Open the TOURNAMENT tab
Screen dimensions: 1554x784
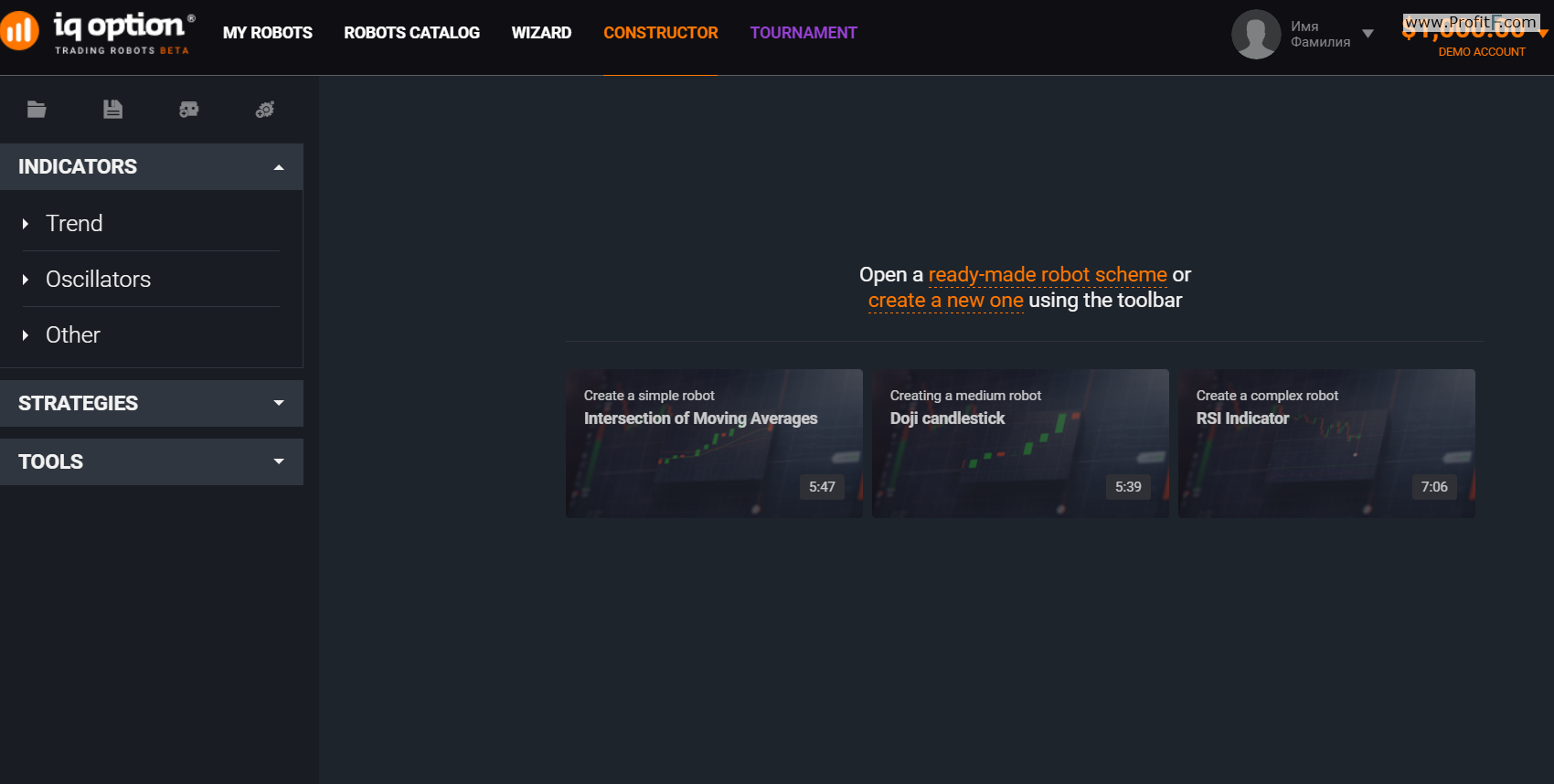(804, 33)
